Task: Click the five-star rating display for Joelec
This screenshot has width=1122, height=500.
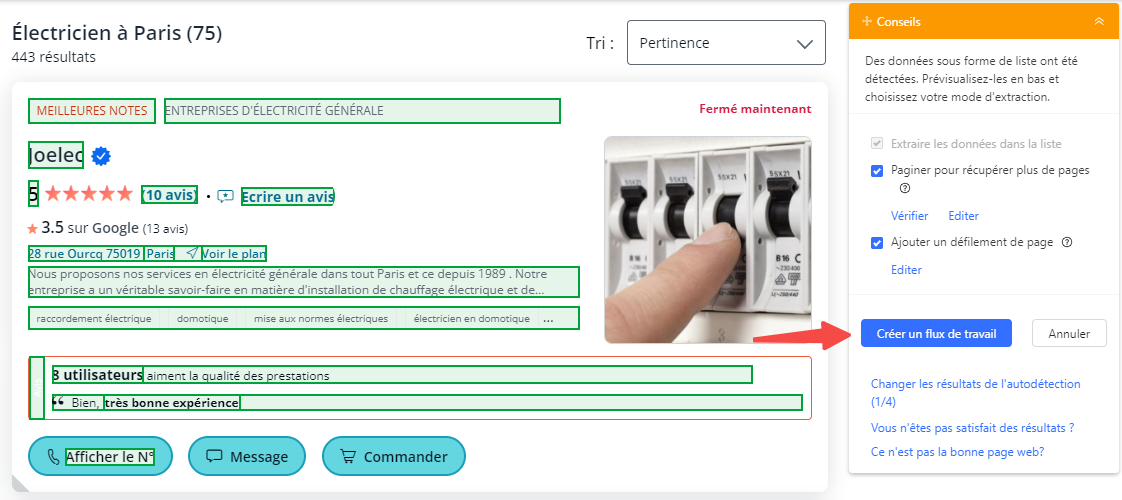Action: 88,194
